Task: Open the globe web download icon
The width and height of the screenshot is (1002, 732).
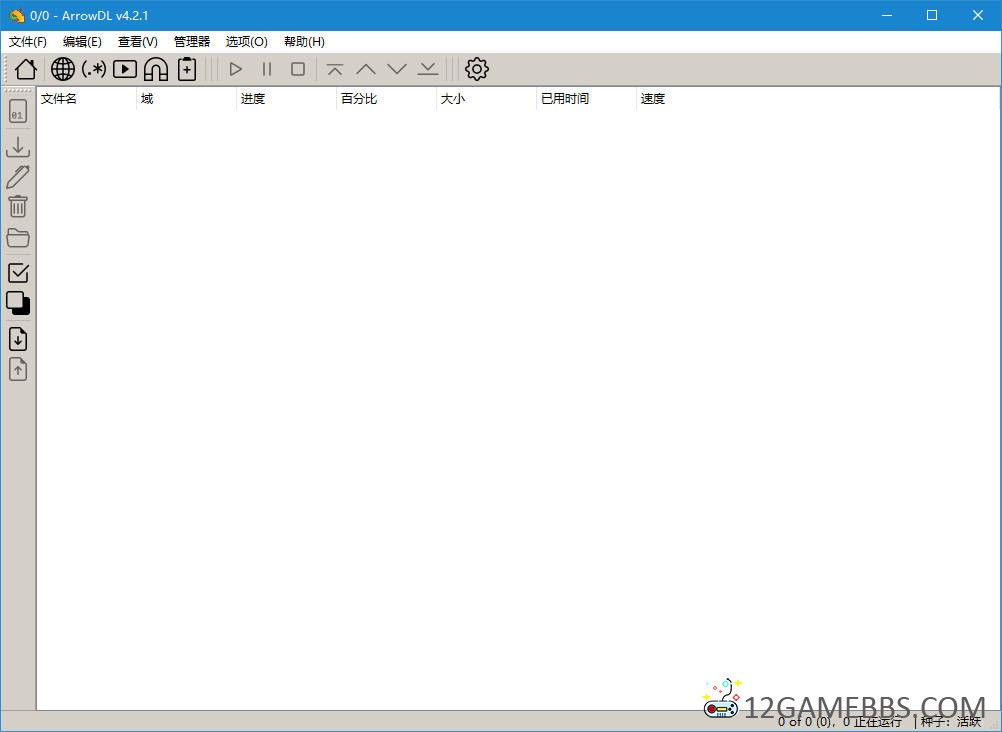Action: point(63,69)
